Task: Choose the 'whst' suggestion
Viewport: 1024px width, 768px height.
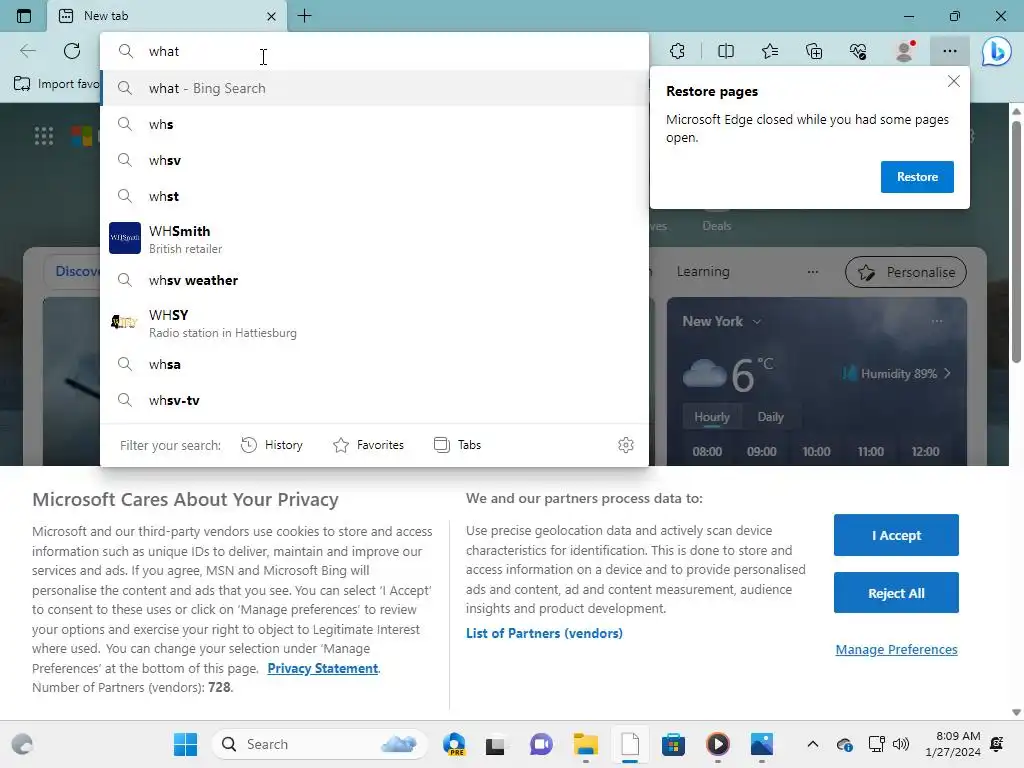Action: point(375,196)
